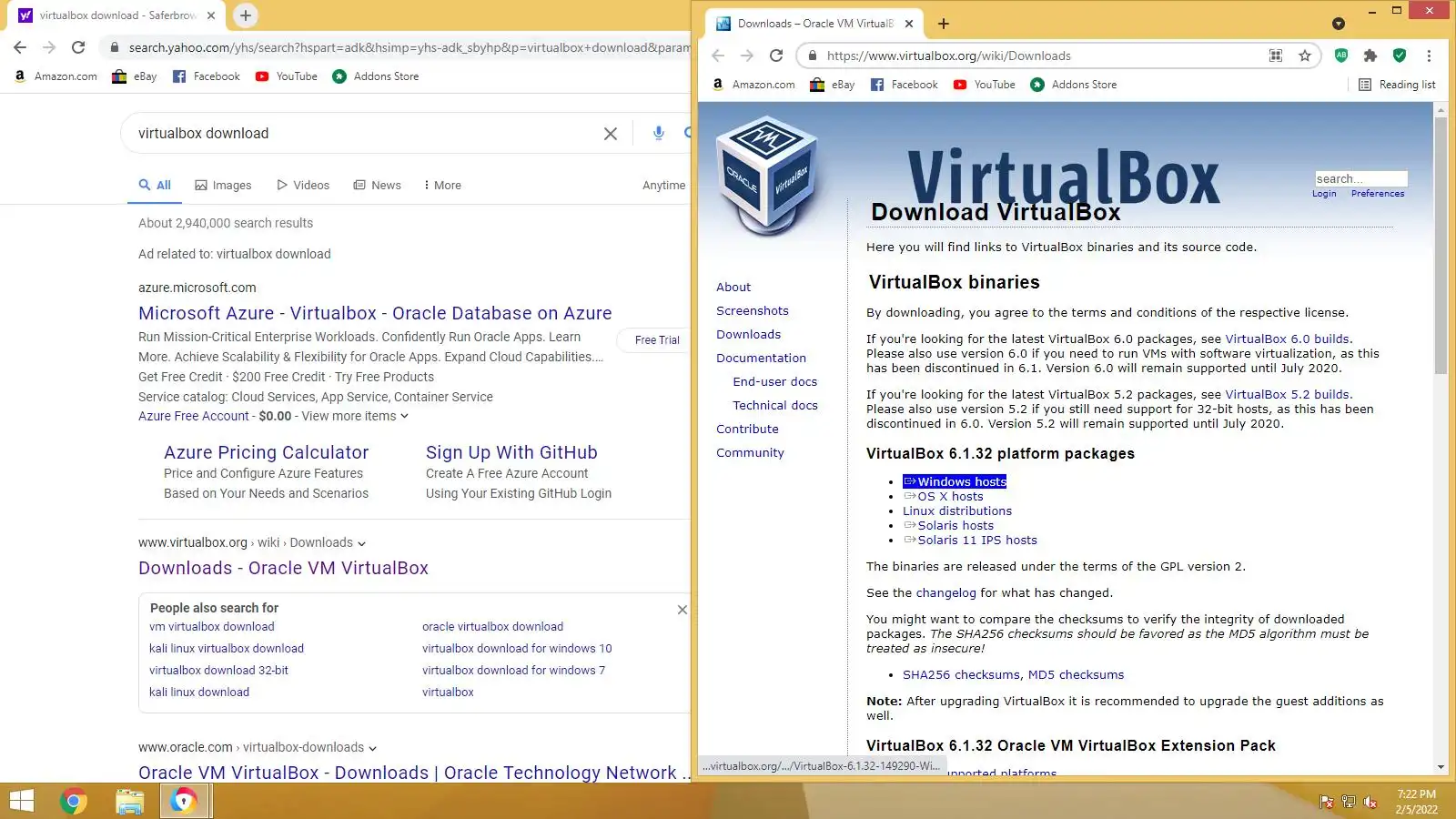Viewport: 1456px width, 819px height.
Task: Open Facebook bookmark in Saferbrowser window
Action: 206,76
